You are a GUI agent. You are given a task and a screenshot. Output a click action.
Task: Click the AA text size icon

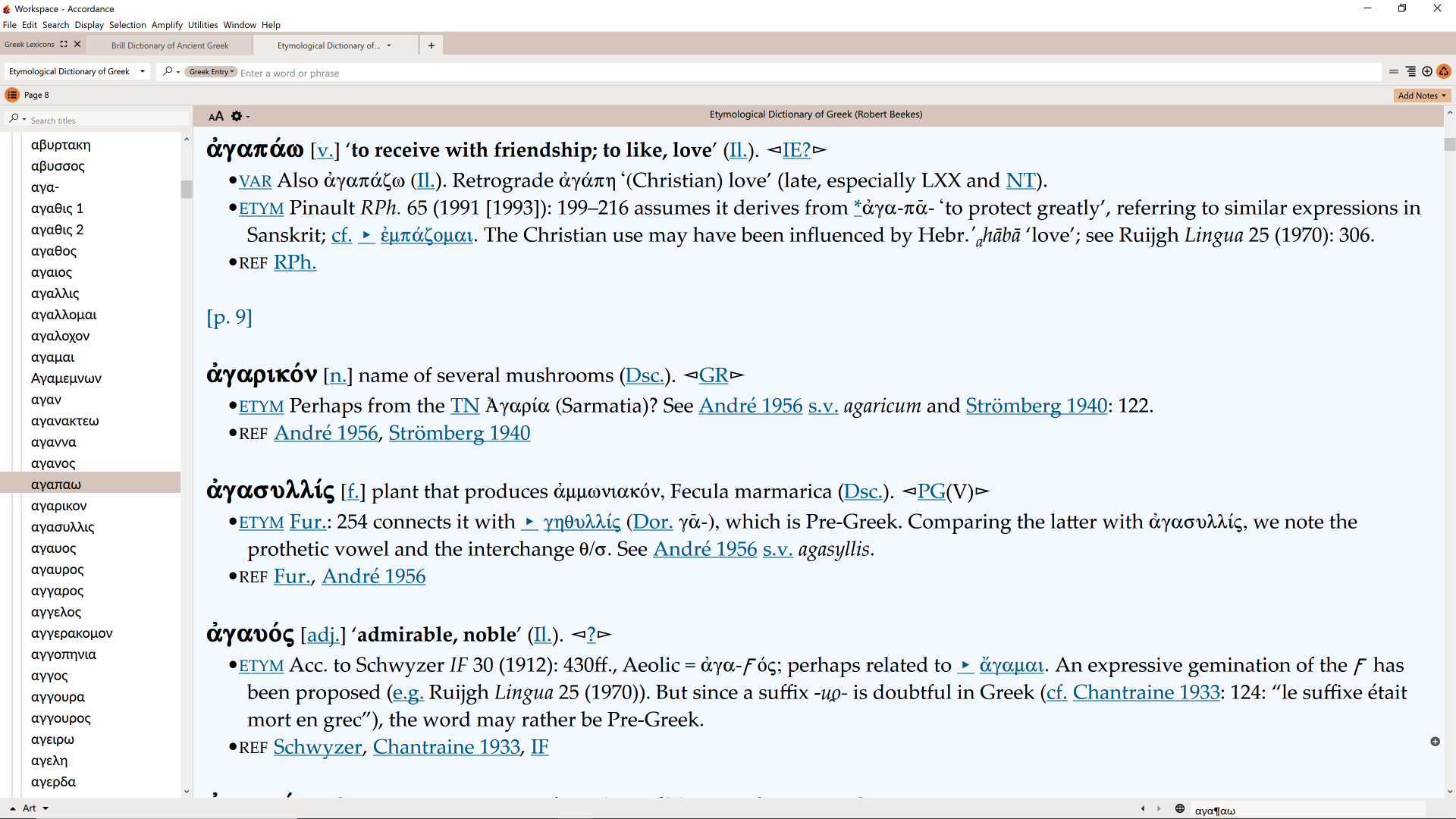(216, 116)
